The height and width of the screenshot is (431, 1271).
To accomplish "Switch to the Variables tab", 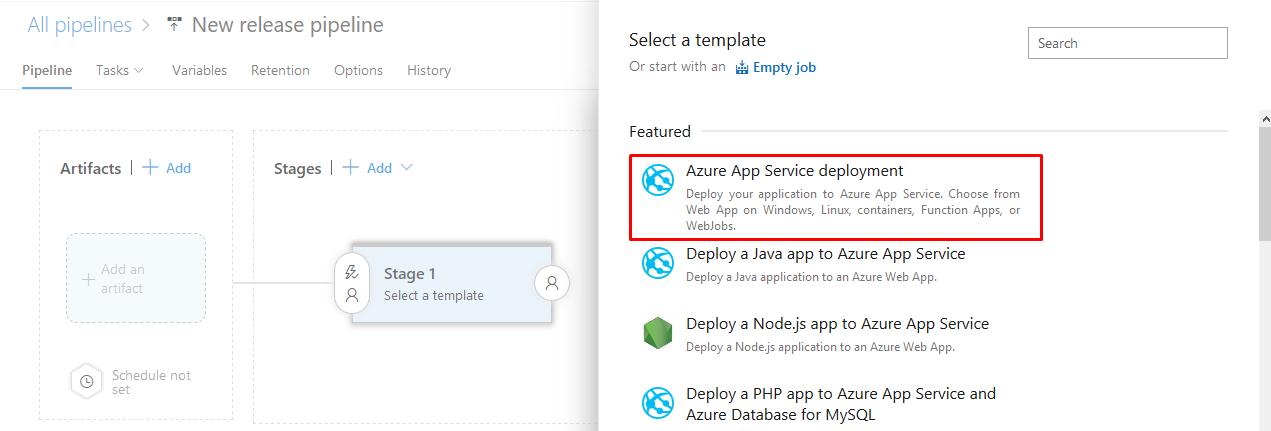I will pyautogui.click(x=199, y=70).
